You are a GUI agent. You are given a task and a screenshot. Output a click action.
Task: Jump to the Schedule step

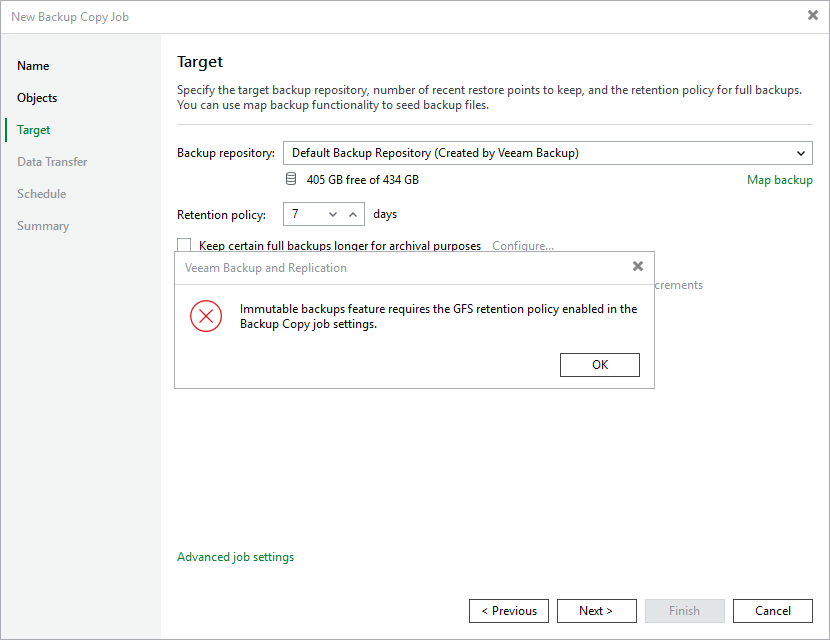[x=41, y=194]
